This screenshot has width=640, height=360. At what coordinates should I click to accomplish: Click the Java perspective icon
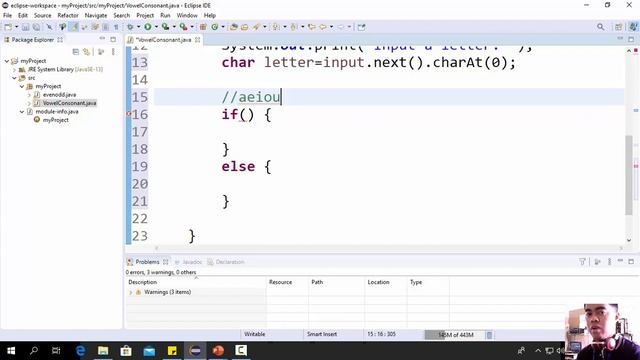tap(633, 27)
